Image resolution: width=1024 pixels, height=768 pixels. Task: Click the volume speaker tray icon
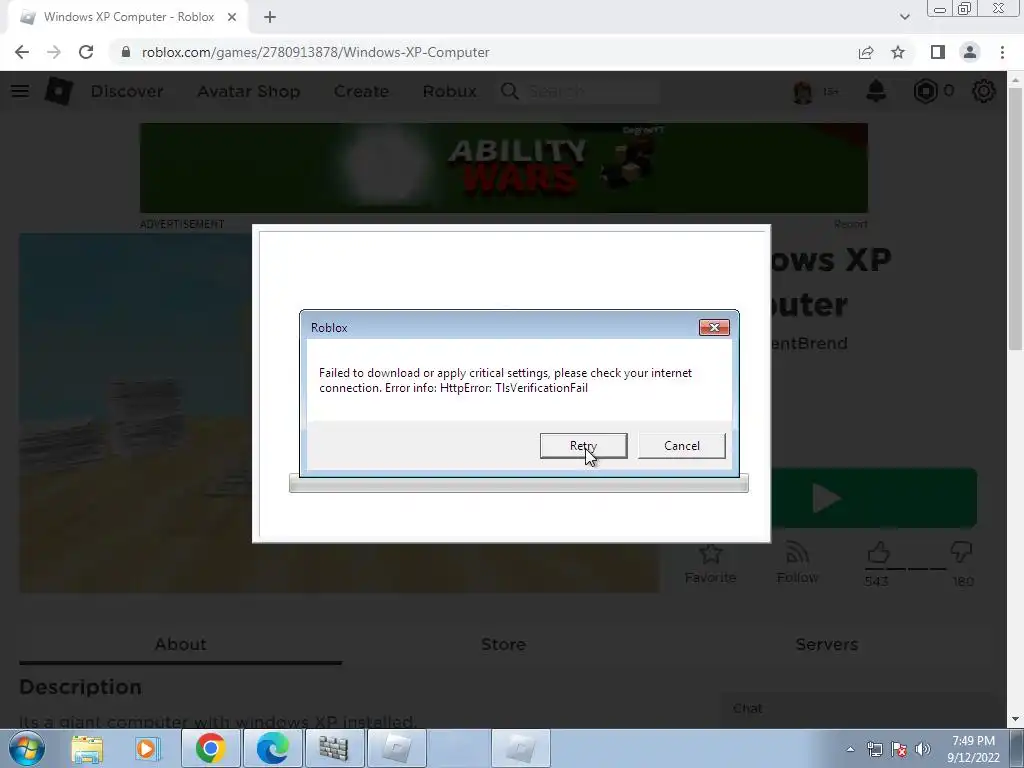coord(923,749)
